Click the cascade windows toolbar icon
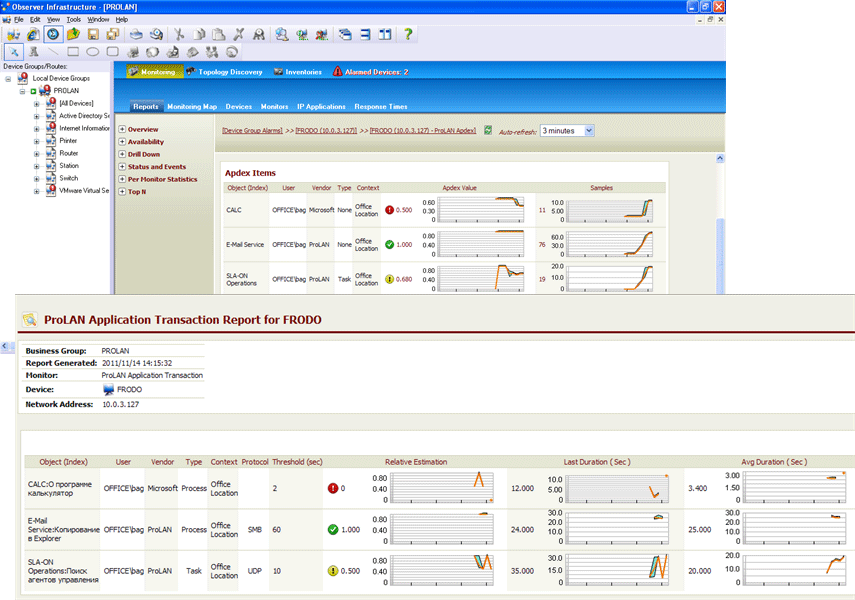Screen dimensions: 855x600 pos(345,34)
